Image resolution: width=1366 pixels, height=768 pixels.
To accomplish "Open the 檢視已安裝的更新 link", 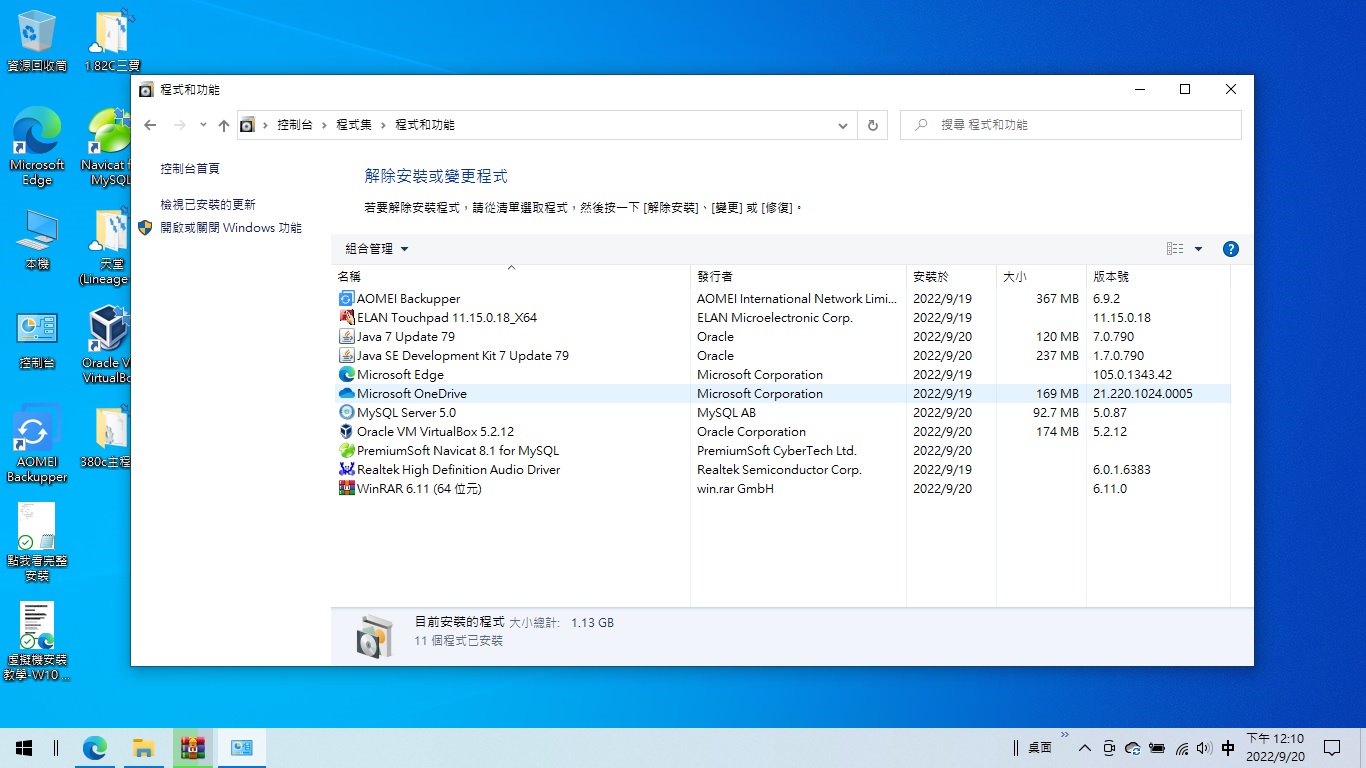I will (208, 204).
